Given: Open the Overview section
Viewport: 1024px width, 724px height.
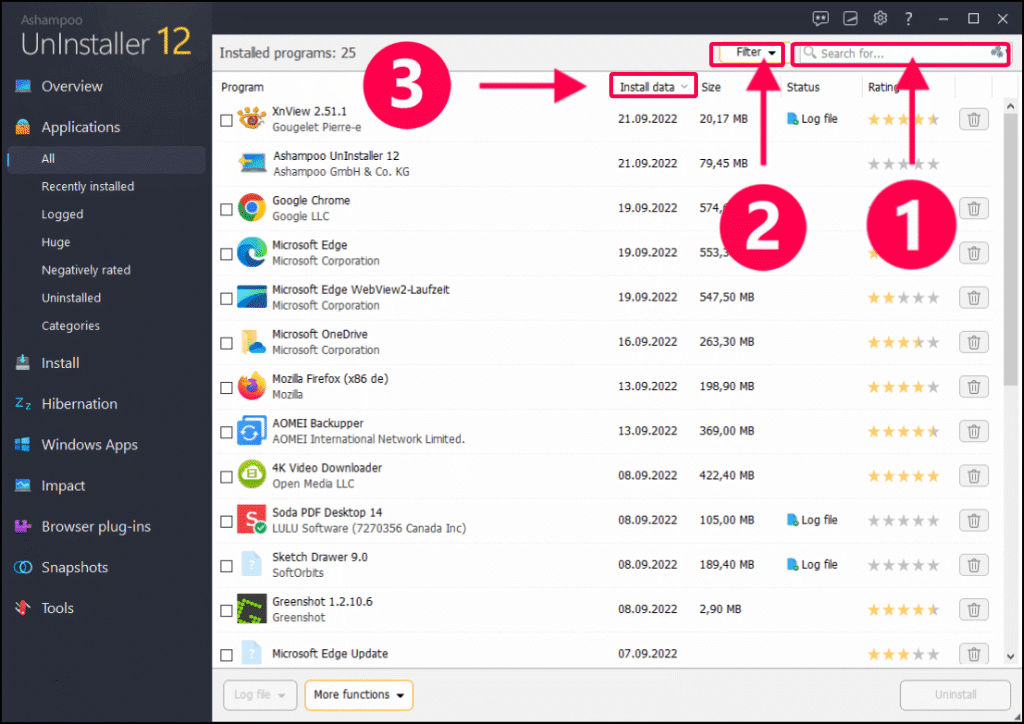Looking at the screenshot, I should pyautogui.click(x=72, y=86).
